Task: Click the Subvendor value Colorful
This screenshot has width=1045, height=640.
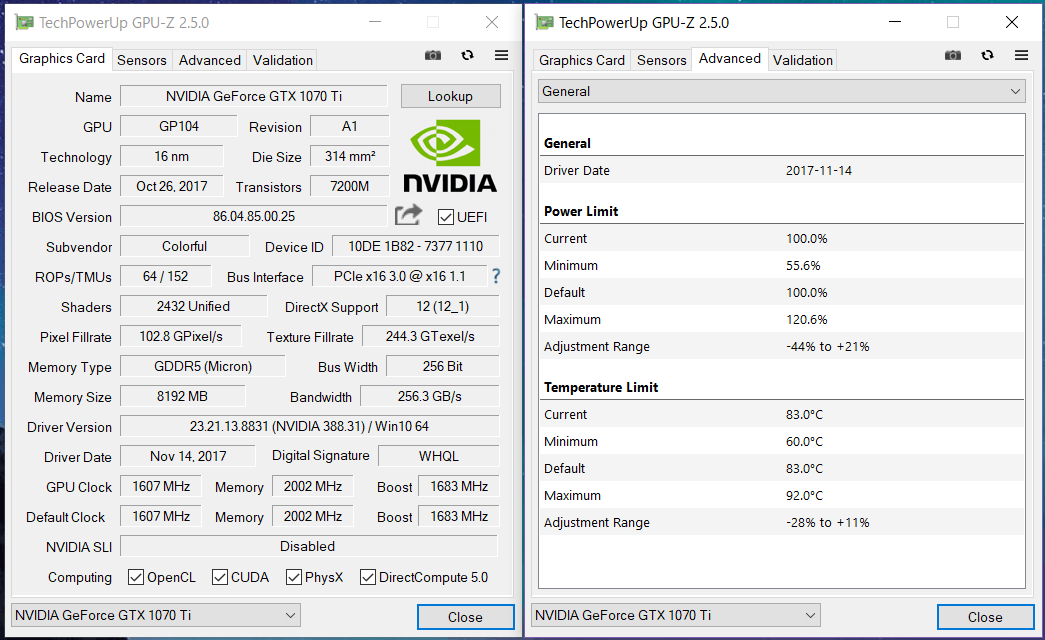Action: pyautogui.click(x=185, y=246)
